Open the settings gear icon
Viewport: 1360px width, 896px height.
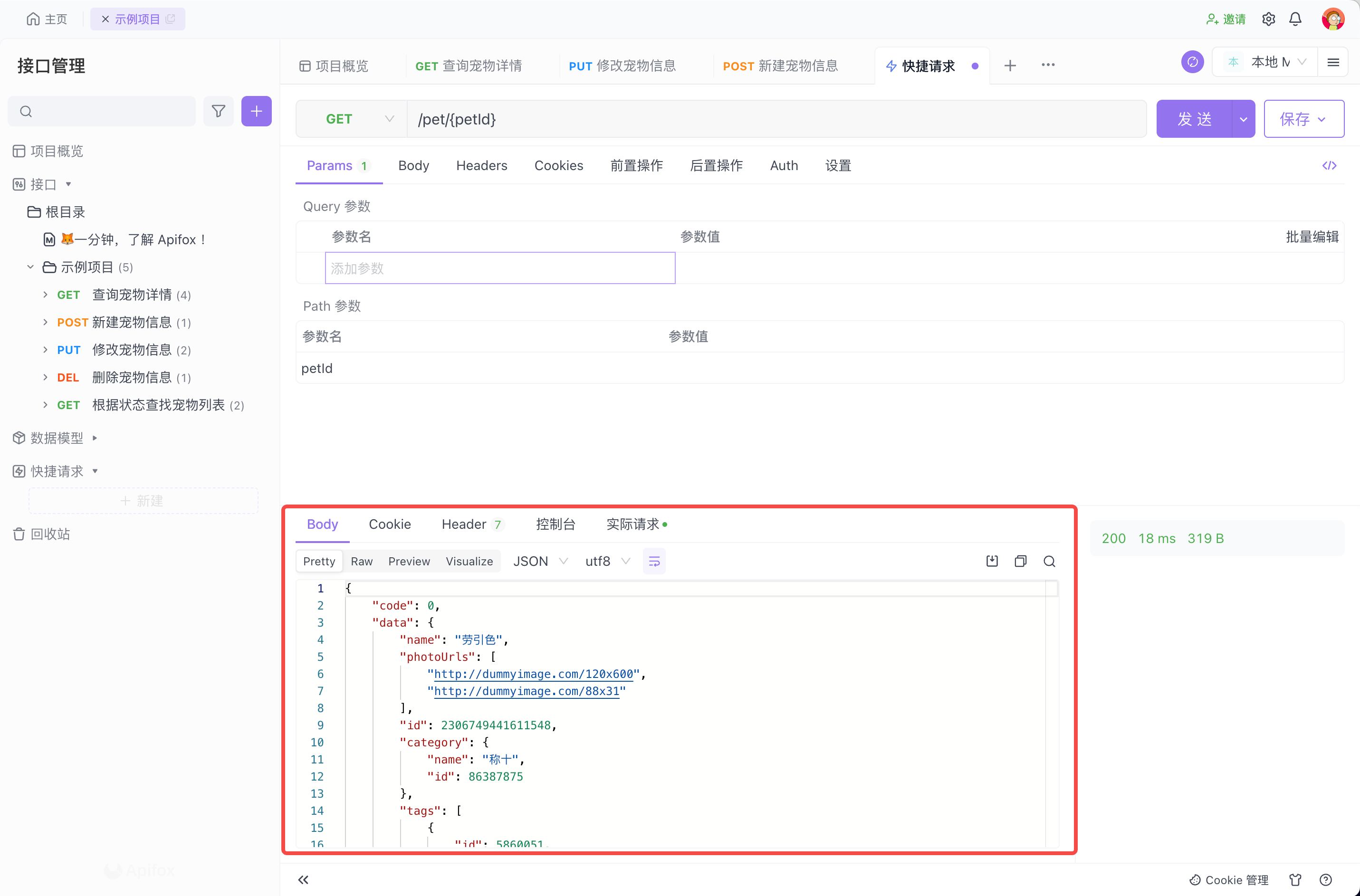pyautogui.click(x=1269, y=19)
